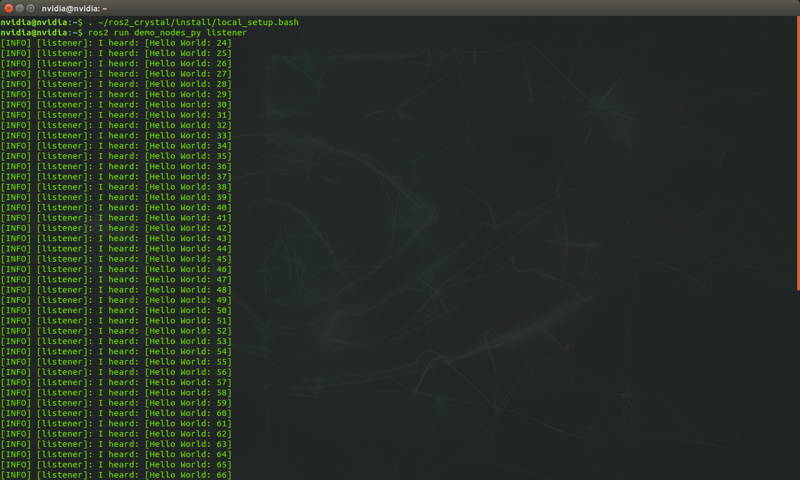Select the line Hello World: 41

pos(116,218)
